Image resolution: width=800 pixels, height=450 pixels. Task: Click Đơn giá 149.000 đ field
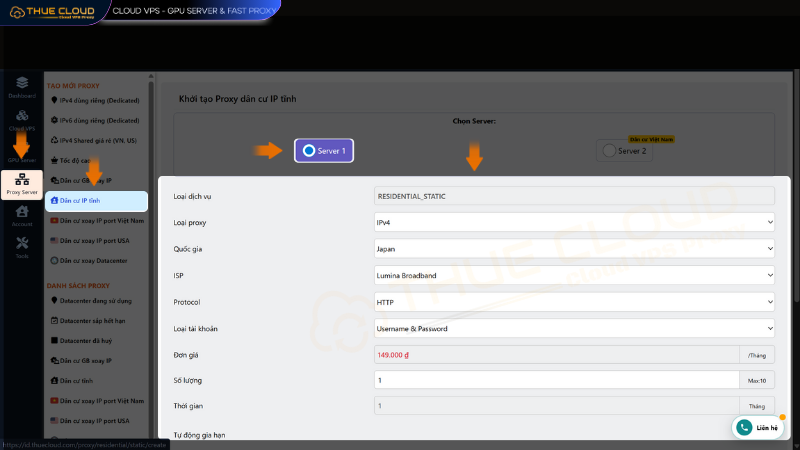point(556,355)
